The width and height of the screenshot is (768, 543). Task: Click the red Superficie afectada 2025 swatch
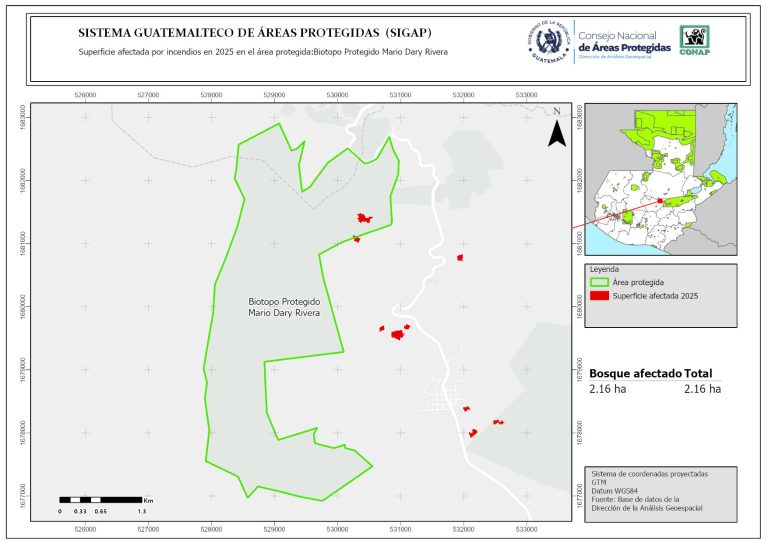(x=599, y=296)
